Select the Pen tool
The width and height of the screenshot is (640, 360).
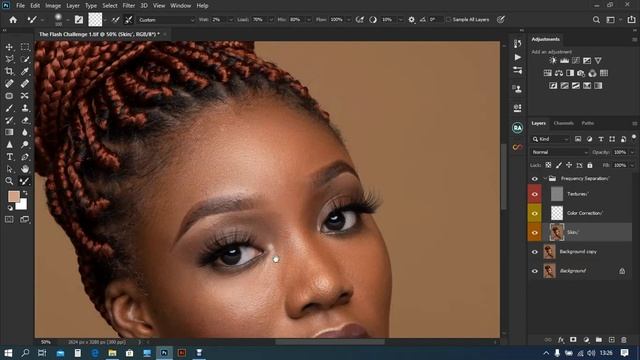pos(25,157)
